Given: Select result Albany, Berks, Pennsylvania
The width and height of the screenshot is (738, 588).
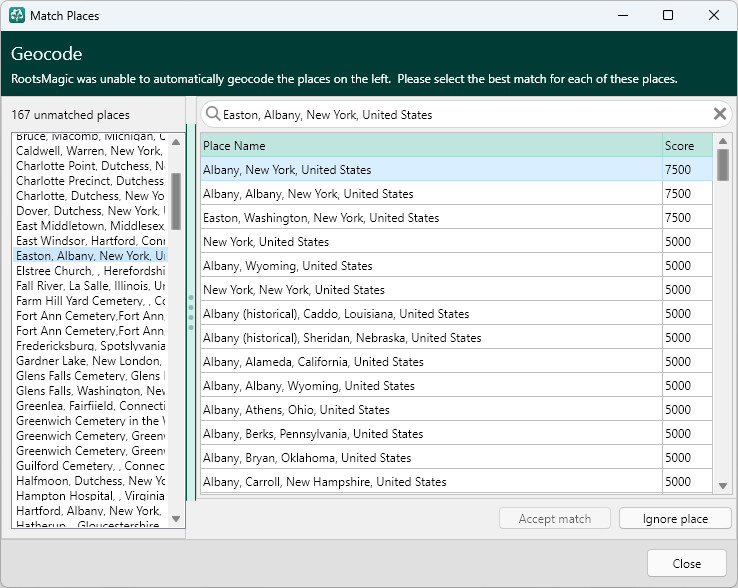Looking at the screenshot, I should click(x=431, y=434).
